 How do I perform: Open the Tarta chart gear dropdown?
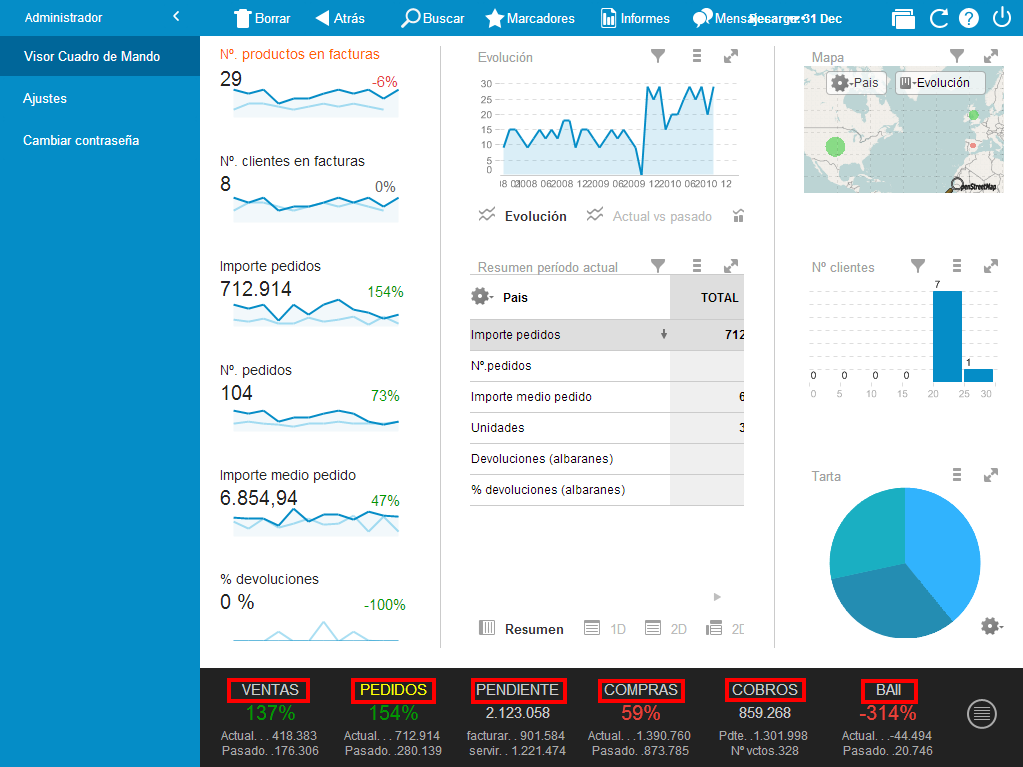[x=990, y=626]
